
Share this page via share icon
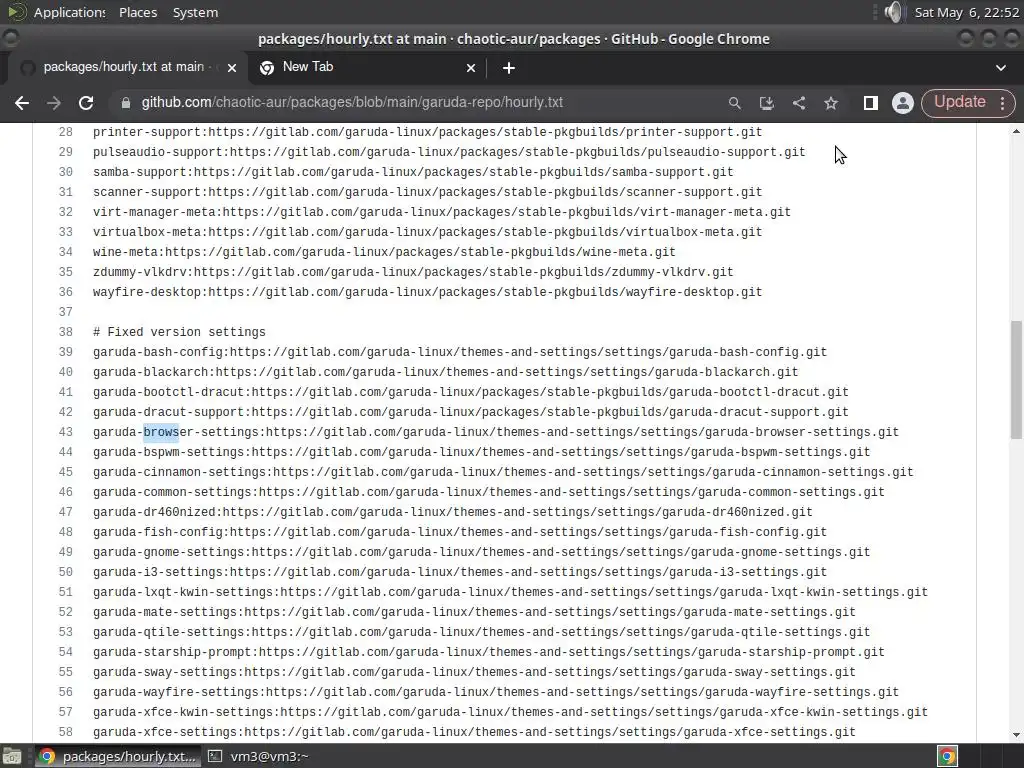pyautogui.click(x=799, y=103)
